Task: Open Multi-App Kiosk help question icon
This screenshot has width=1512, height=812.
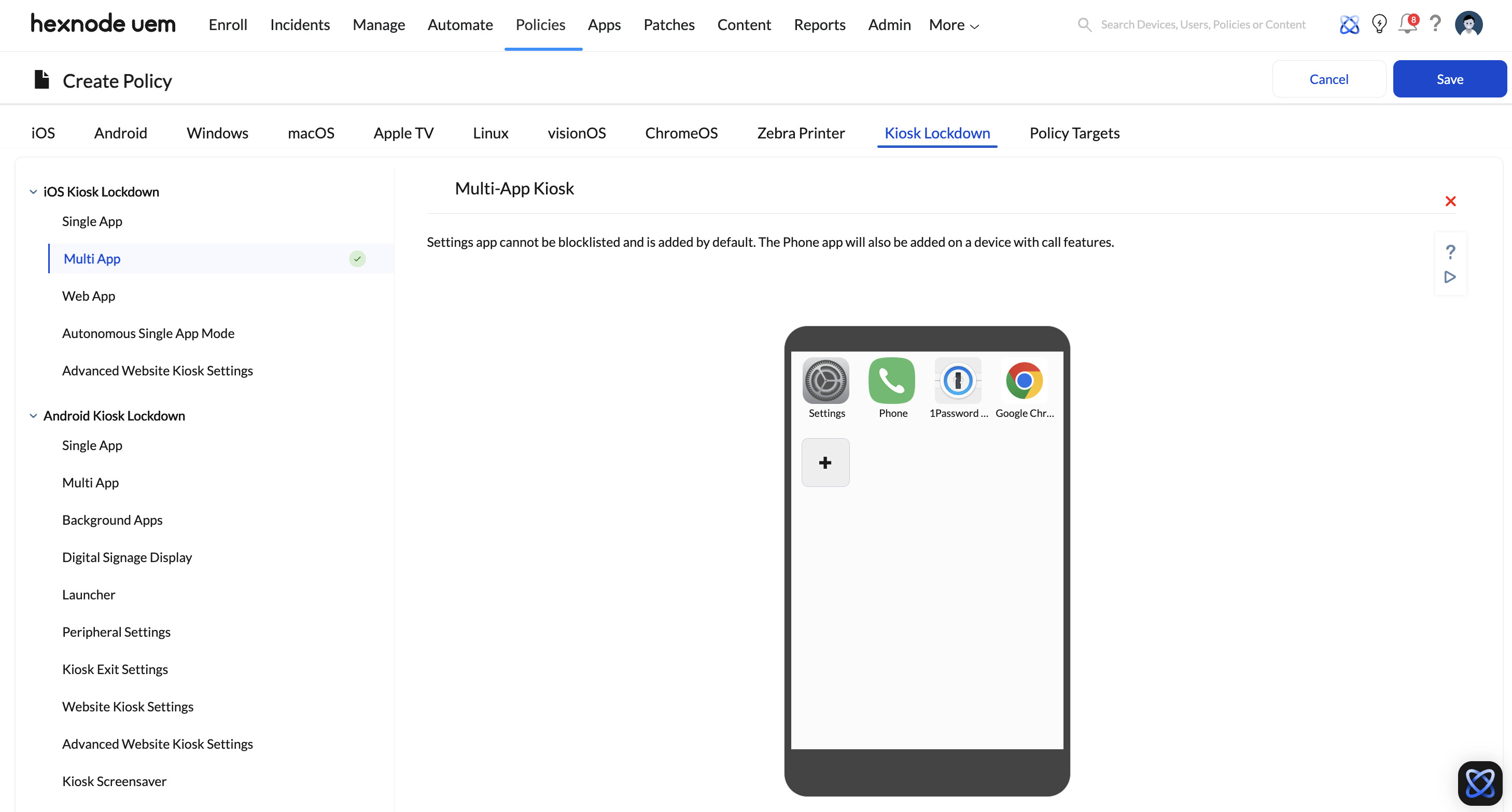Action: coord(1450,252)
